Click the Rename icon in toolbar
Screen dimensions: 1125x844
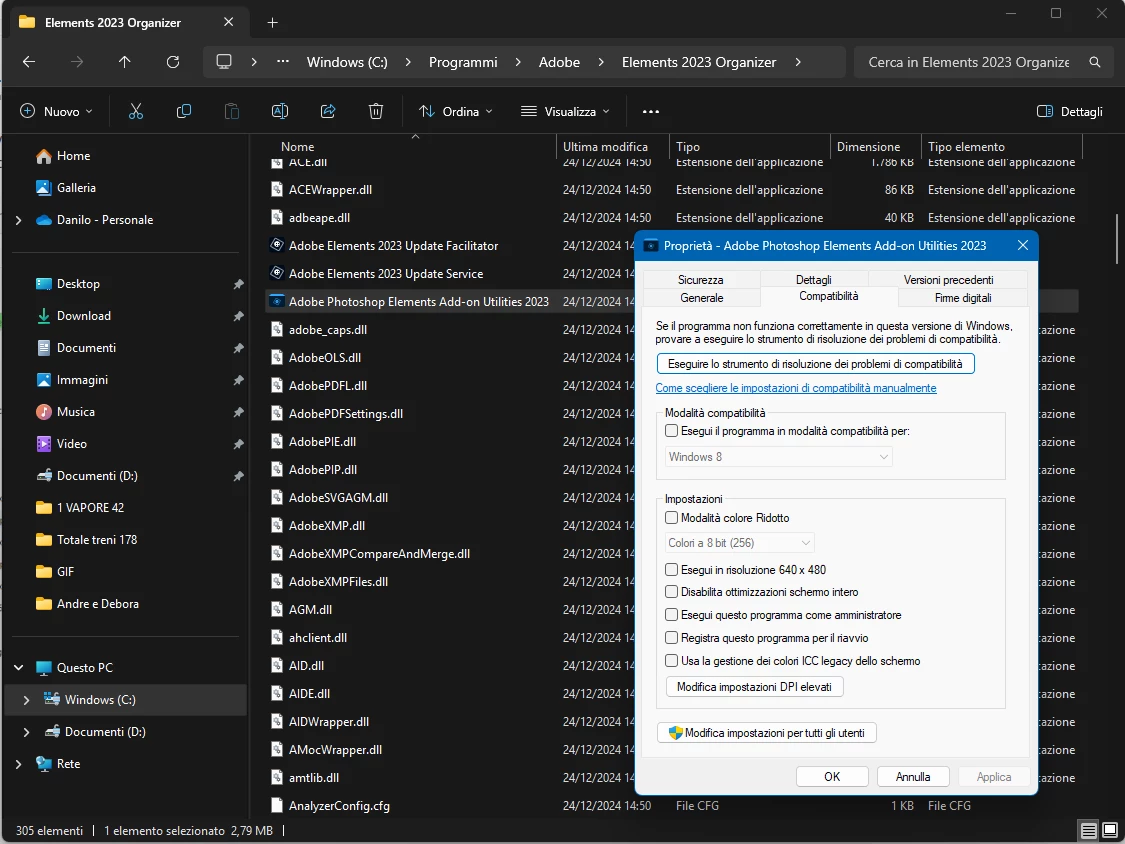(280, 111)
